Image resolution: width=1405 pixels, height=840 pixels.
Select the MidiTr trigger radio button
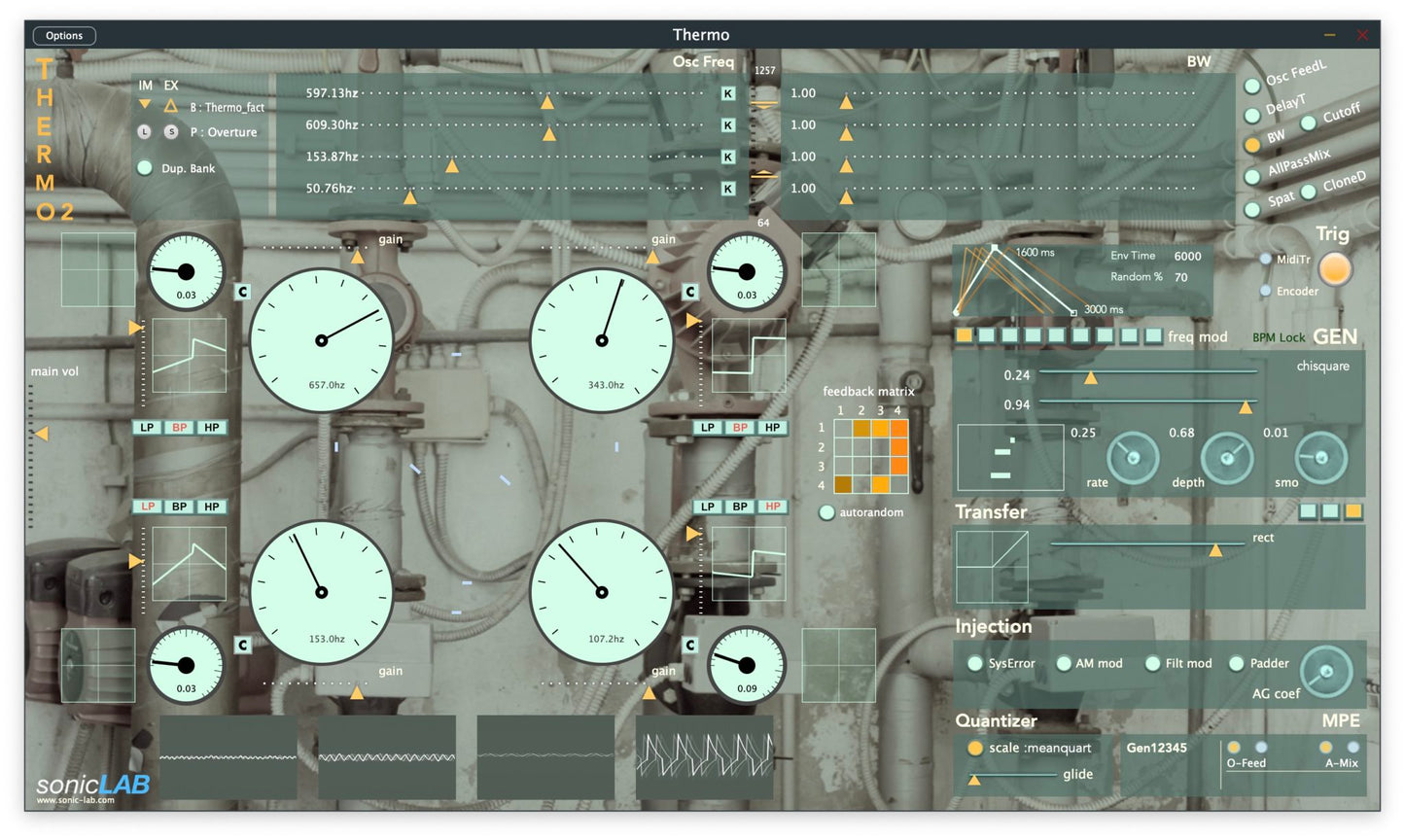pyautogui.click(x=1265, y=260)
